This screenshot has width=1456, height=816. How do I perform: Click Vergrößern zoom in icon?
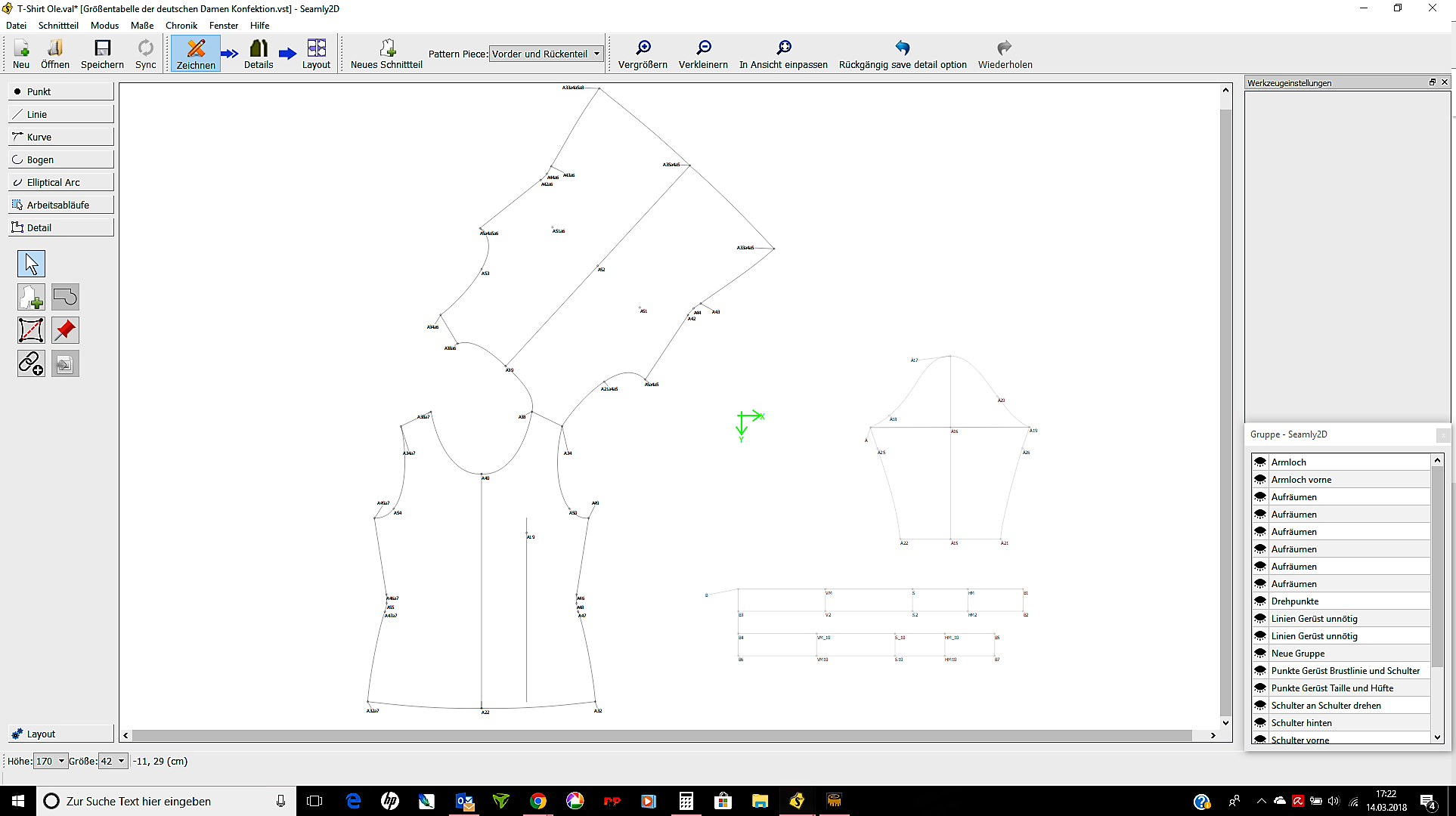tap(643, 54)
